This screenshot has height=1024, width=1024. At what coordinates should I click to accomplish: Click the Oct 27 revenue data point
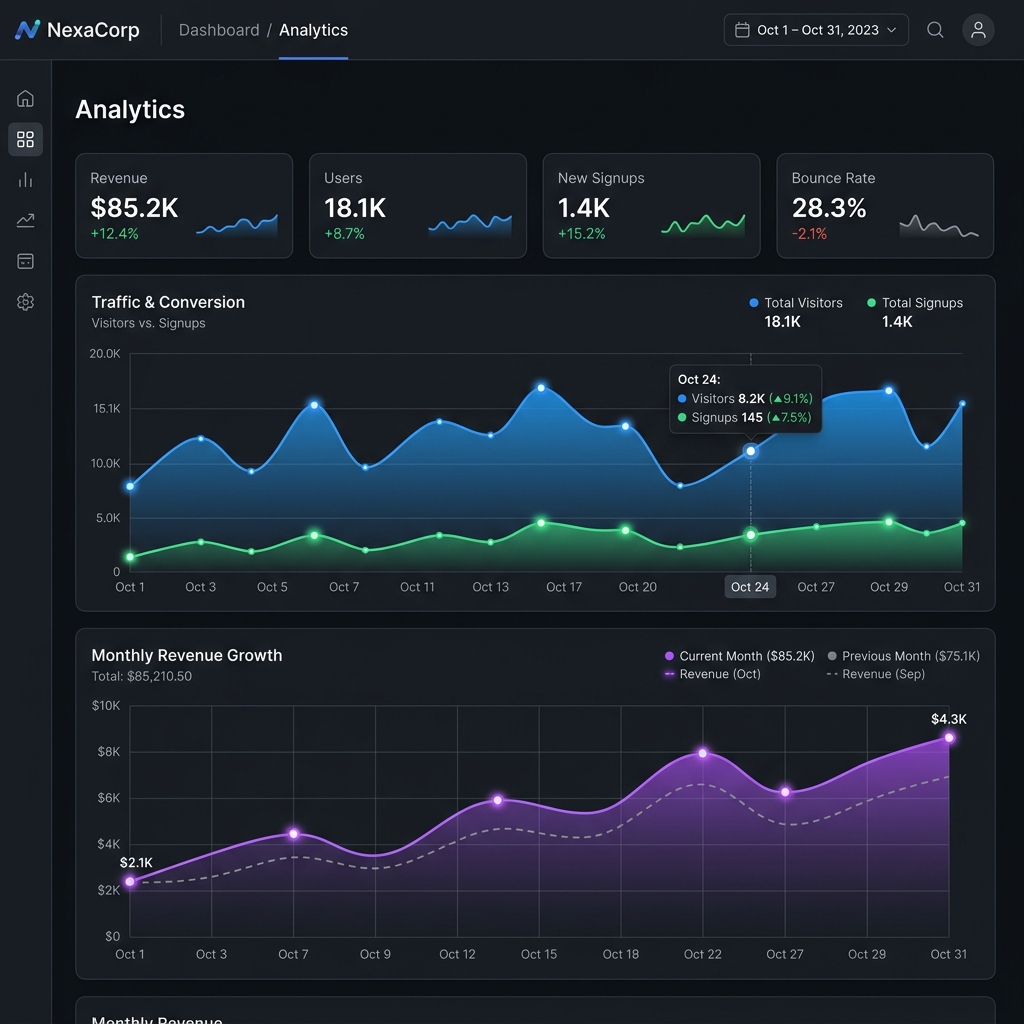pos(785,792)
